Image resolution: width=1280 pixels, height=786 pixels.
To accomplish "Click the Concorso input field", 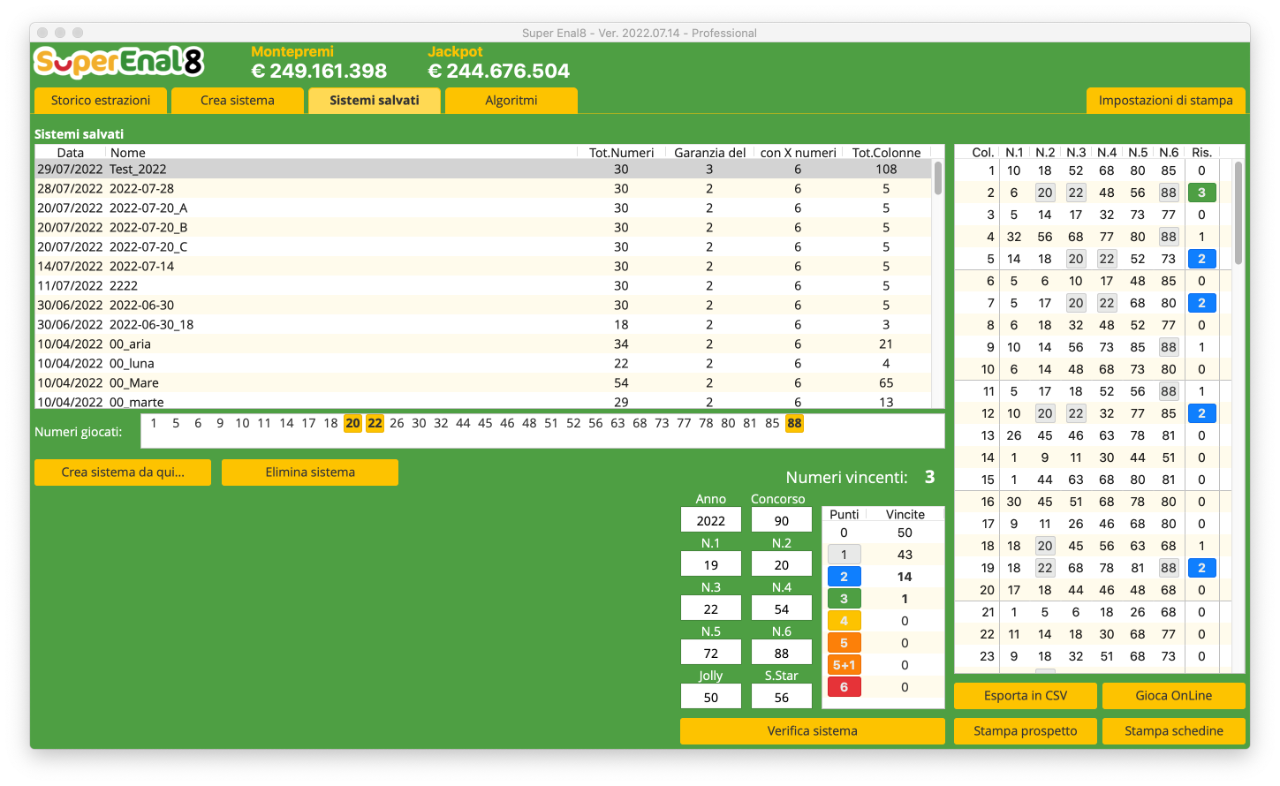I will point(781,520).
